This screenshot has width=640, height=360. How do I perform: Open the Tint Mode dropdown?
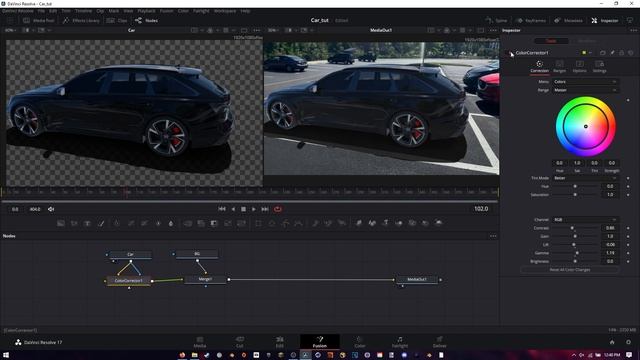(x=585, y=178)
